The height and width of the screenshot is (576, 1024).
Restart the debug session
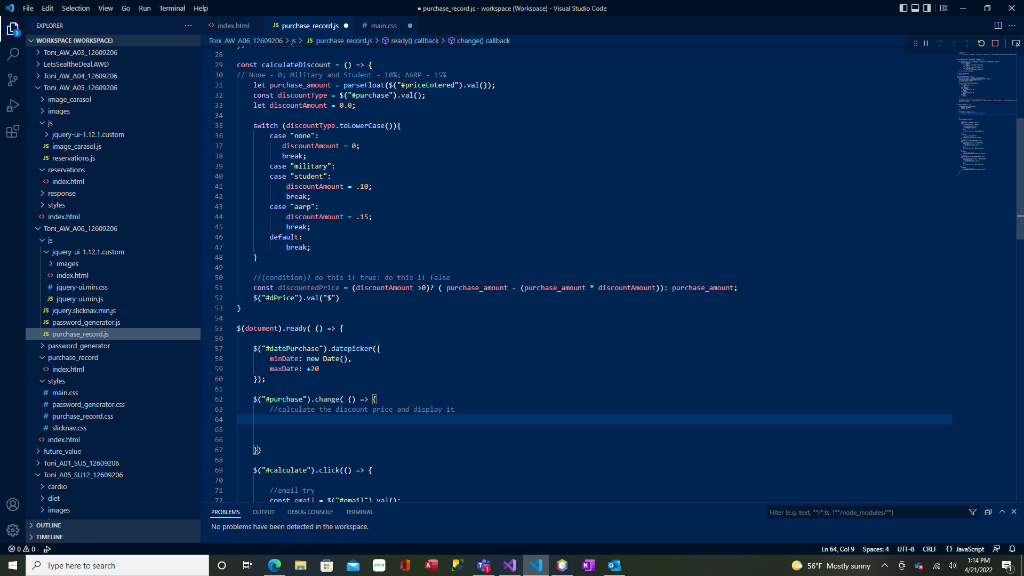click(981, 43)
